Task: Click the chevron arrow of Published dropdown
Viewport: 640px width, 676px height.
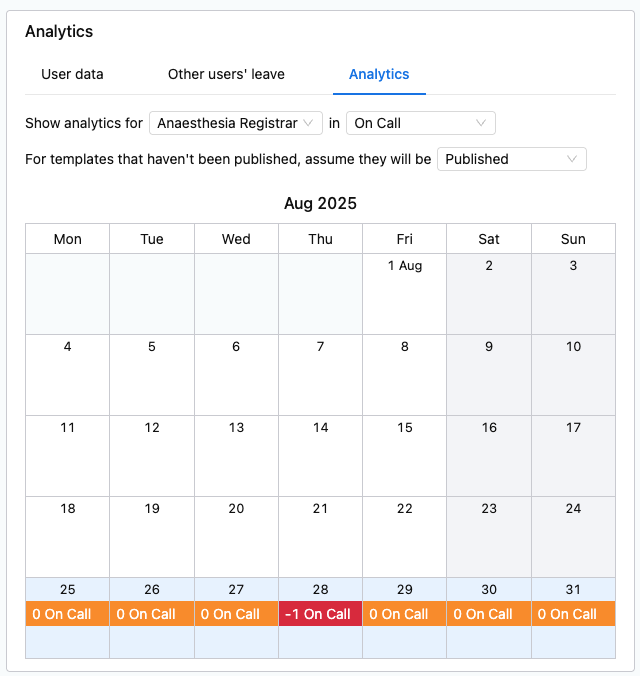Action: (572, 159)
